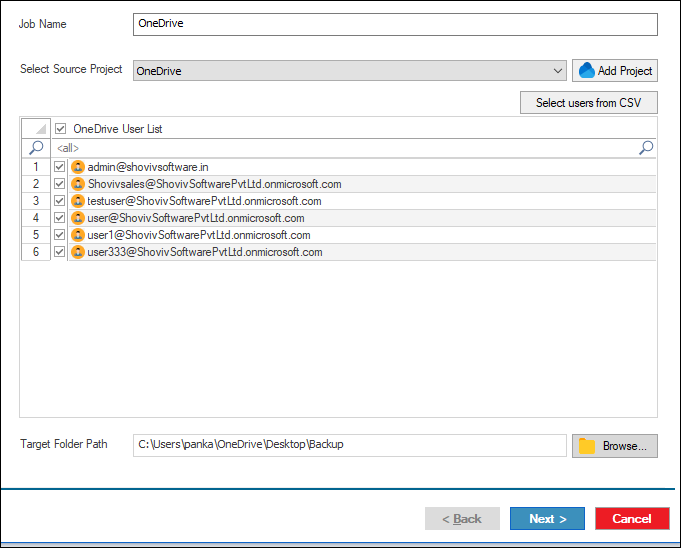This screenshot has height=548, width=681.
Task: Click the avatar icon next to Shovivsales user
Action: coord(78,184)
